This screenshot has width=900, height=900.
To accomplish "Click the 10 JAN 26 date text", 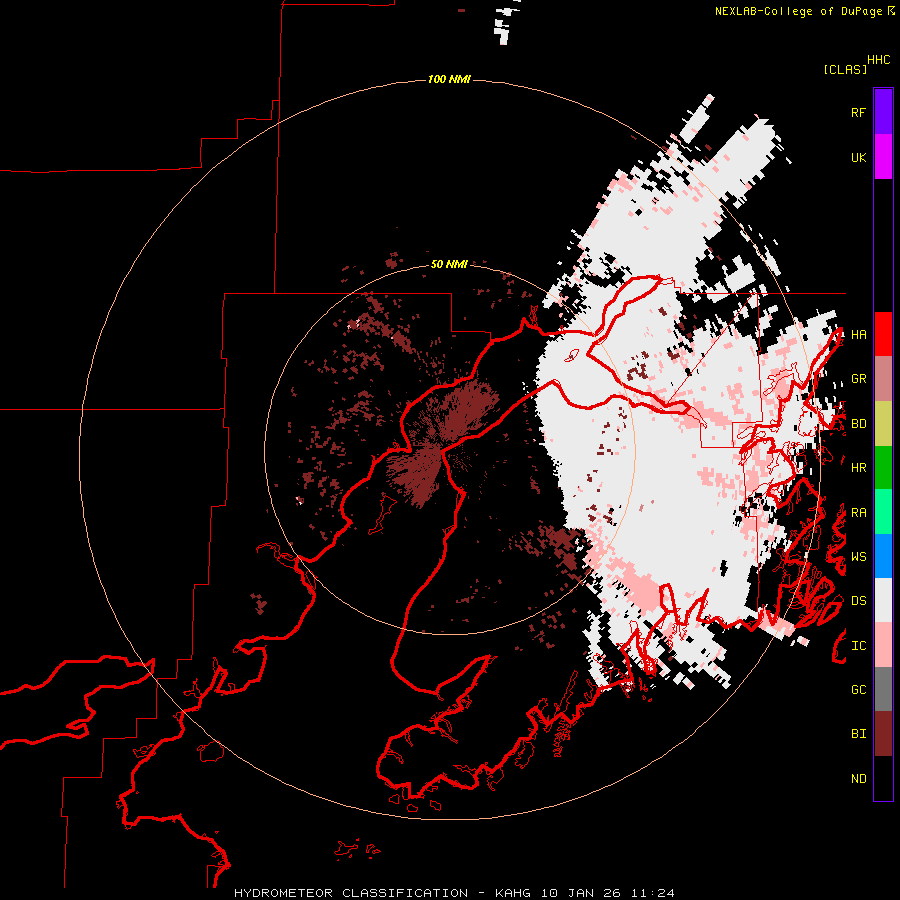I will coord(581,893).
